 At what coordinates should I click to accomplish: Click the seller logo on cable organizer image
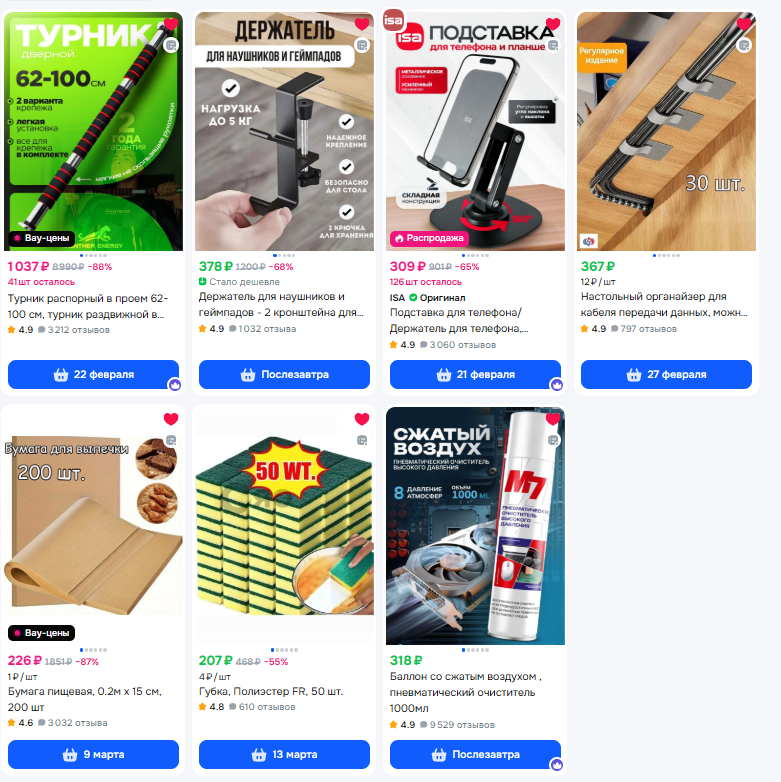(x=588, y=241)
